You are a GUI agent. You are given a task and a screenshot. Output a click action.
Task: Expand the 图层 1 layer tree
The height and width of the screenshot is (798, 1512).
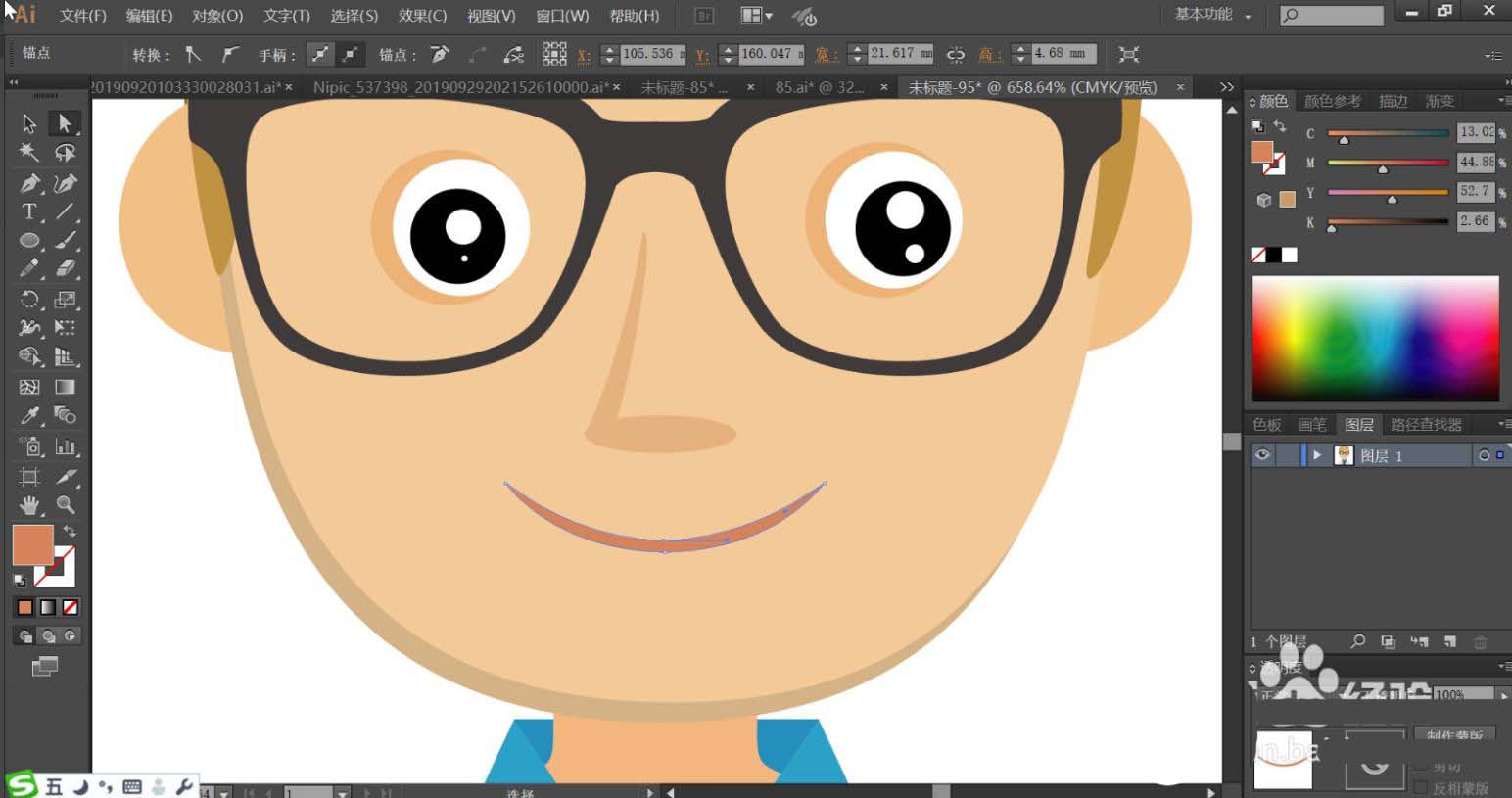[1317, 455]
